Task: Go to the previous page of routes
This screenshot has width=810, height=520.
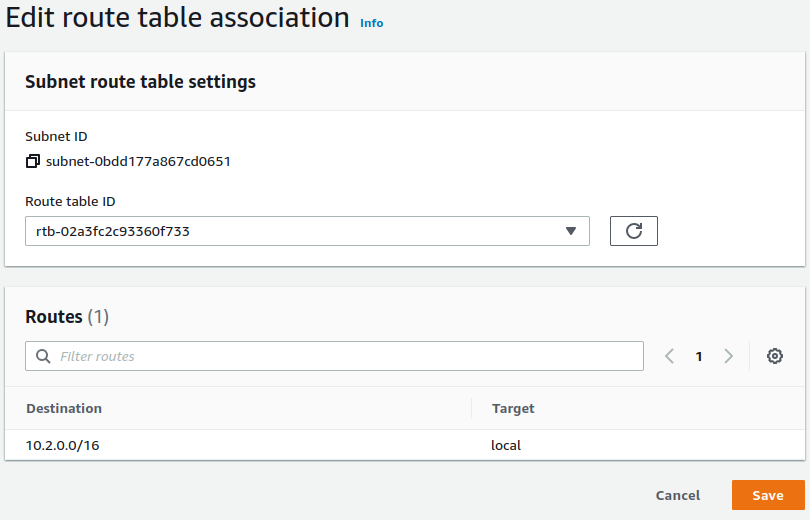Action: tap(670, 356)
